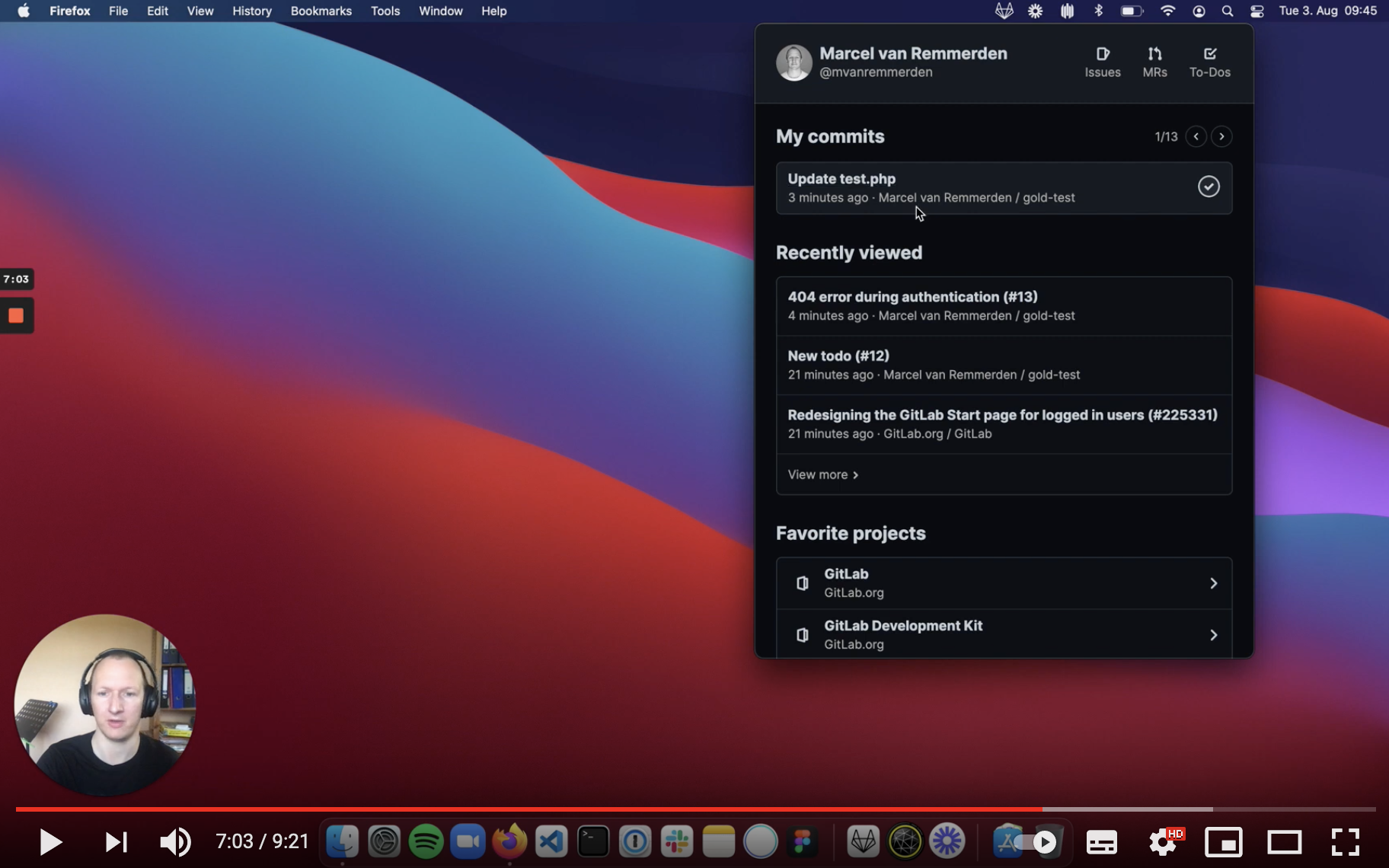Image resolution: width=1389 pixels, height=868 pixels.
Task: Open the Firefox application menu
Action: click(x=70, y=11)
